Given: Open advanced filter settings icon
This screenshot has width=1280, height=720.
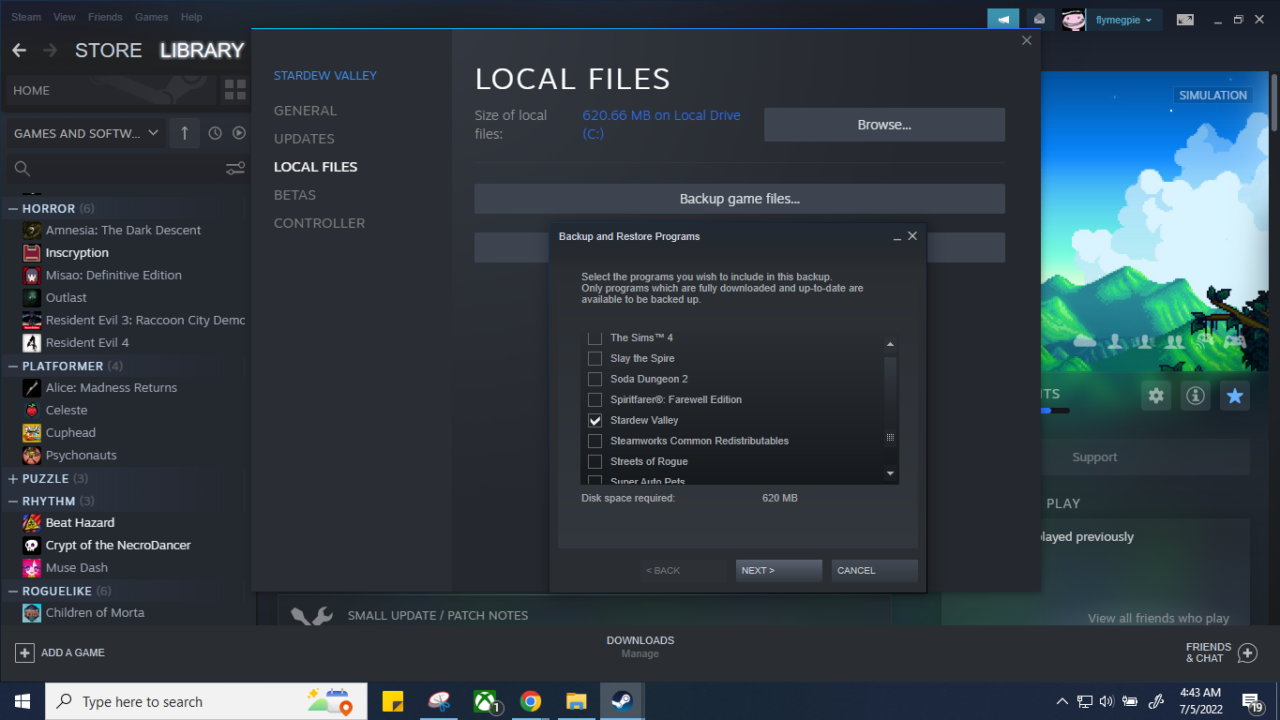Looking at the screenshot, I should click(x=235, y=169).
